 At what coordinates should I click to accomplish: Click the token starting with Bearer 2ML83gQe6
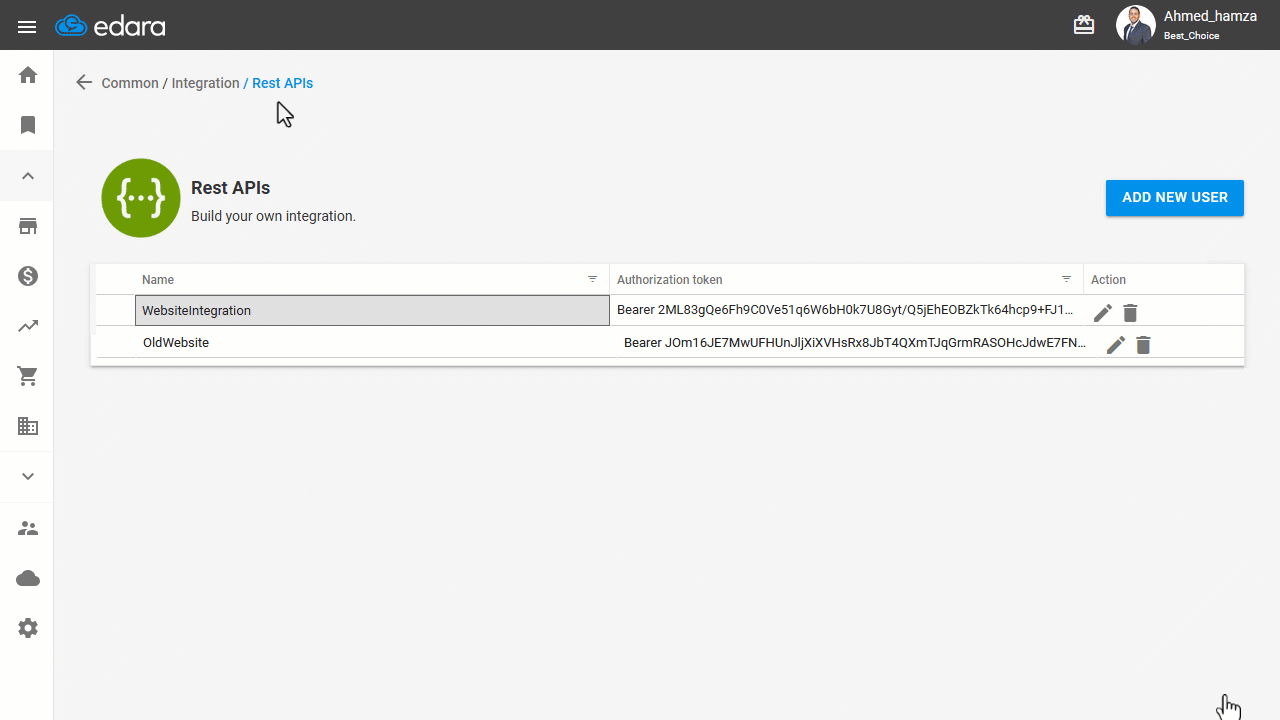click(845, 310)
